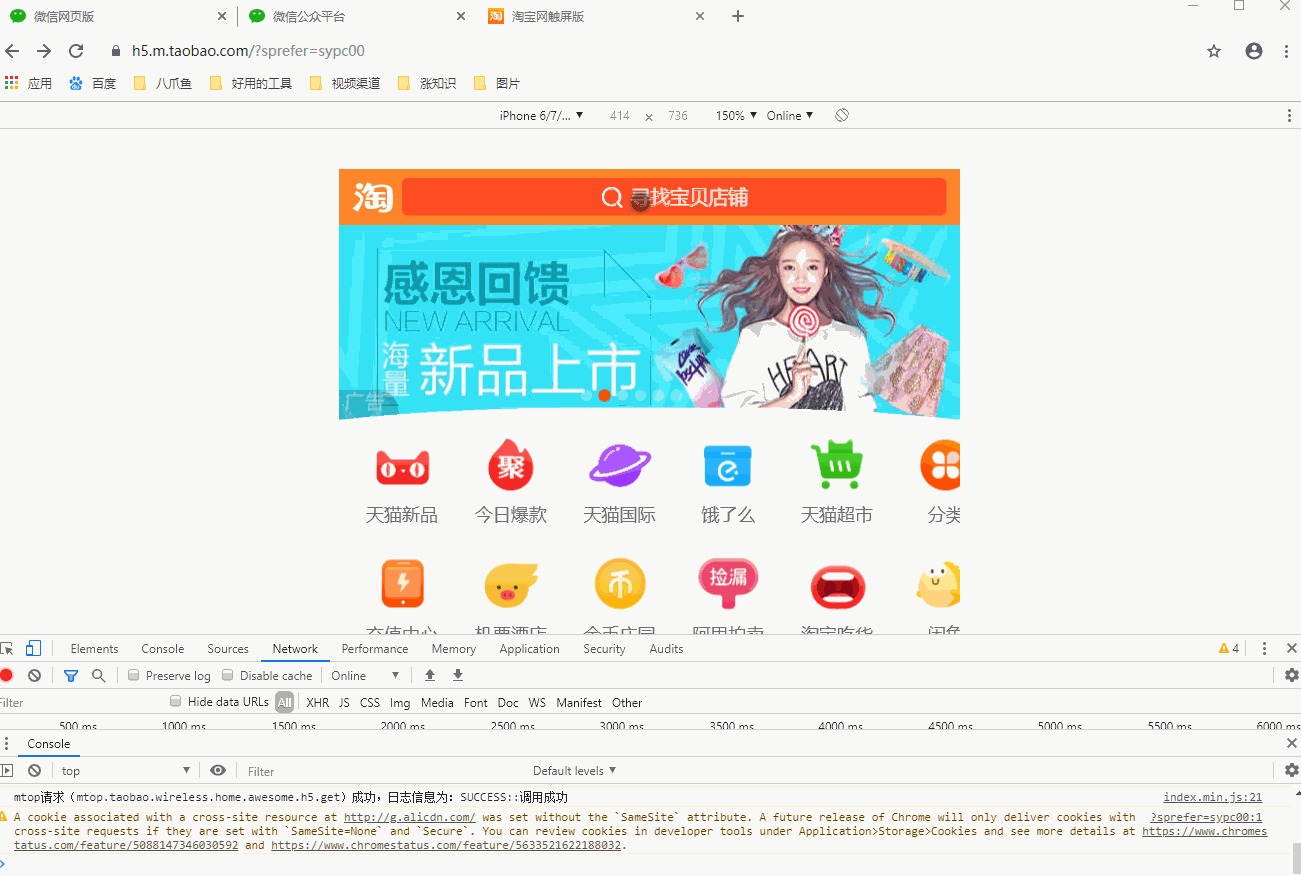
Task: Bookmark this page with star icon
Action: tap(1214, 51)
